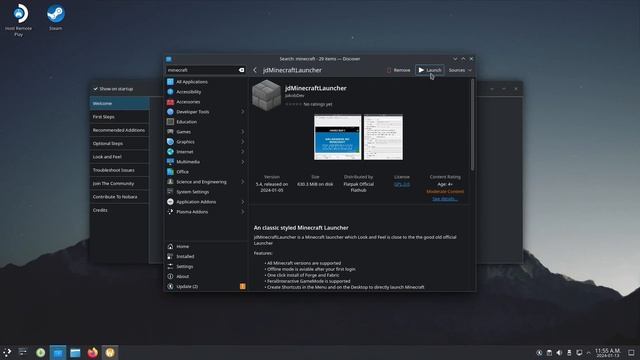
Task: Select Welcome tab in Nobara window
Action: pyautogui.click(x=119, y=103)
